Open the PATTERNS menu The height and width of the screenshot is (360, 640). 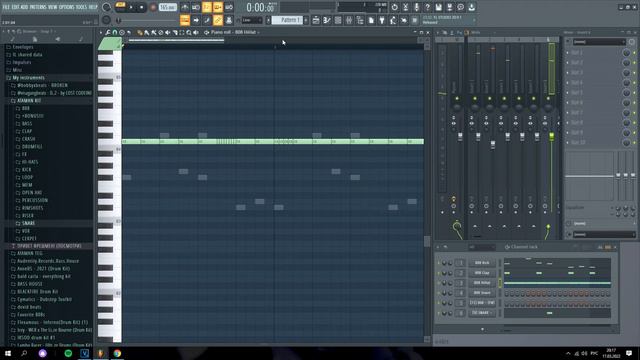click(38, 7)
